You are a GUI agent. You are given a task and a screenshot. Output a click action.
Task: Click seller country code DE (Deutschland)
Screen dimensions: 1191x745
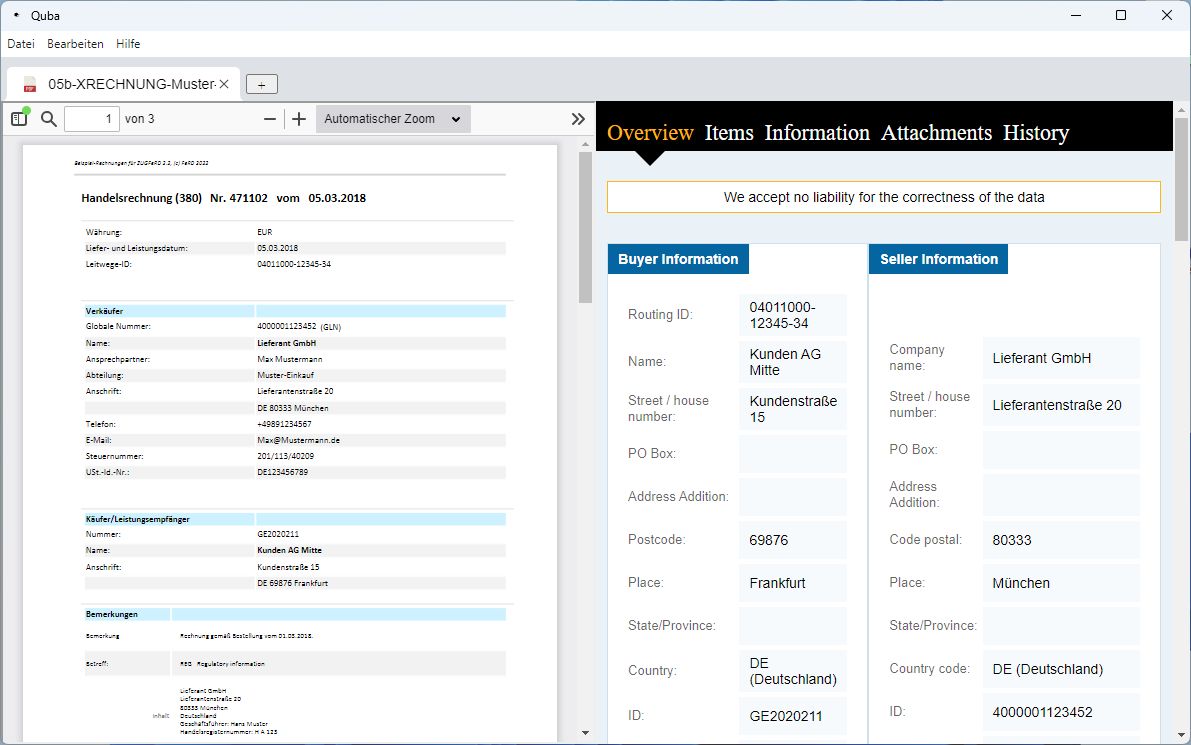pyautogui.click(x=1061, y=669)
